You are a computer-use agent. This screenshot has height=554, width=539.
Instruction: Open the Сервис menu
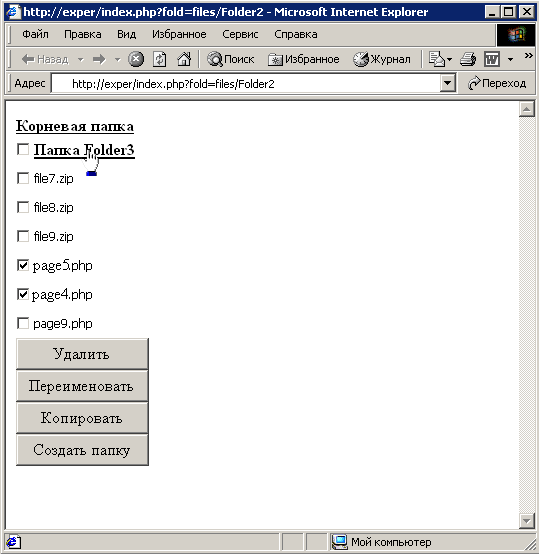[x=240, y=34]
